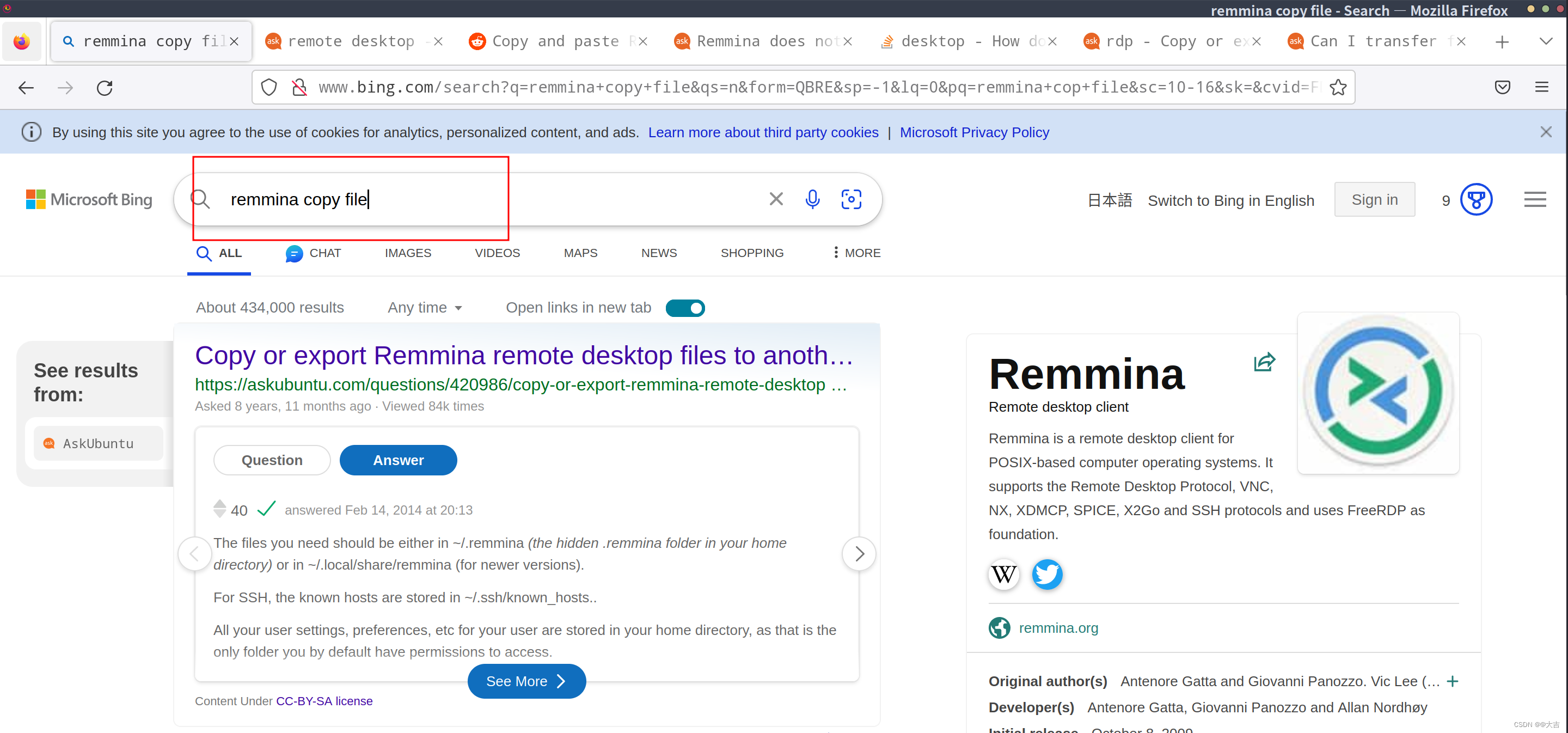Open visual search camera icon
Screen dimensions: 1568x733
tap(851, 199)
